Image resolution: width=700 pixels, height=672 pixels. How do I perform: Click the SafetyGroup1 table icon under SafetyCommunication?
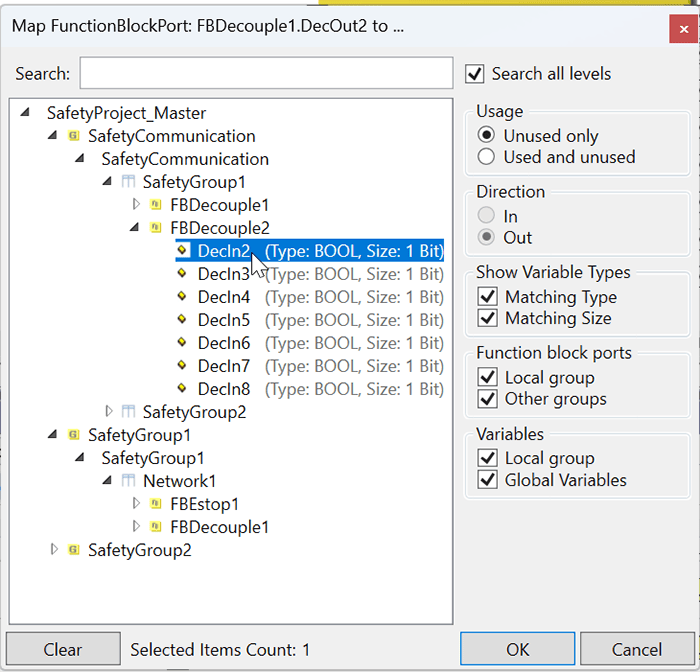click(128, 182)
